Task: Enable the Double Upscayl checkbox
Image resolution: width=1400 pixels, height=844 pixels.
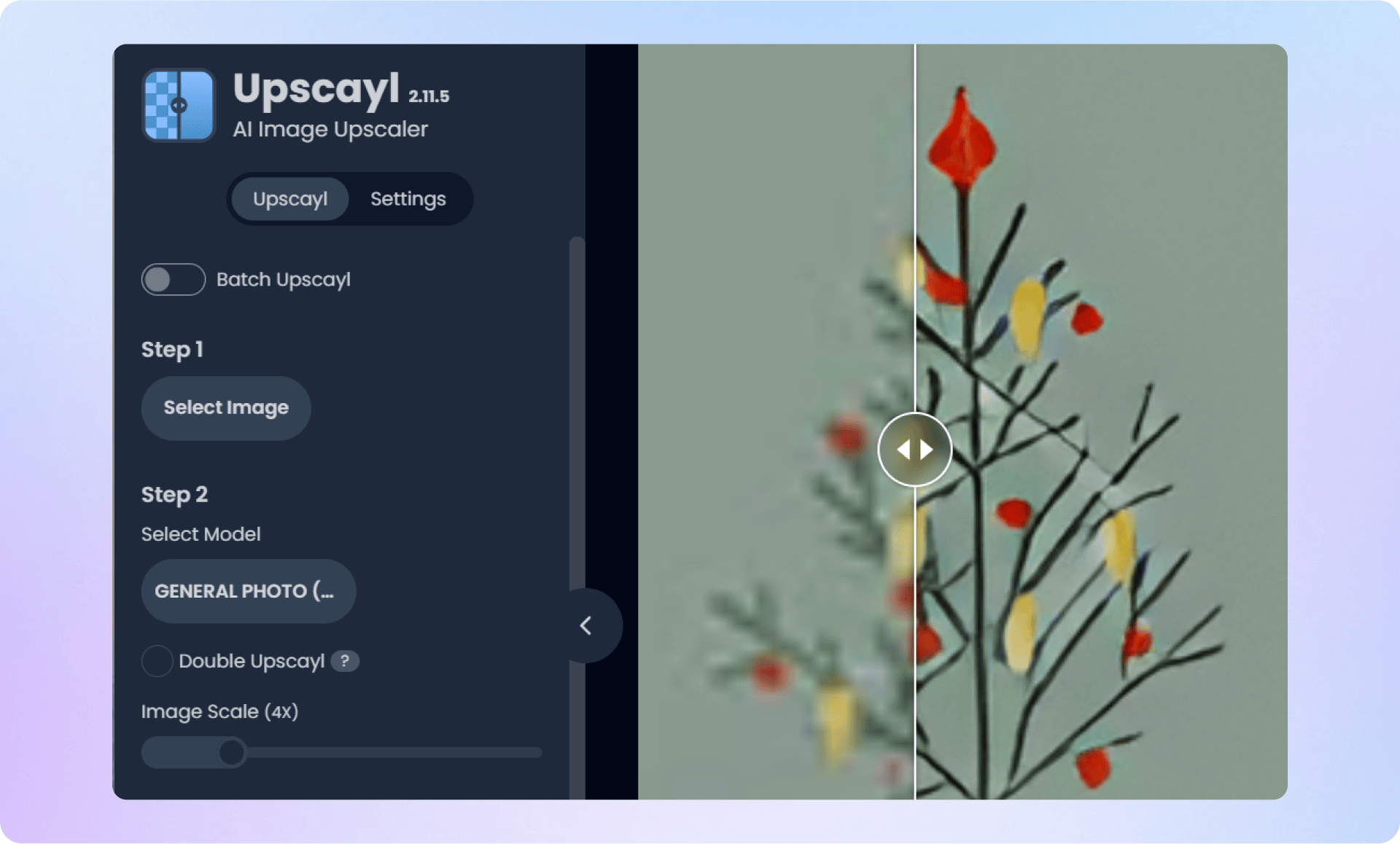Action: [157, 661]
